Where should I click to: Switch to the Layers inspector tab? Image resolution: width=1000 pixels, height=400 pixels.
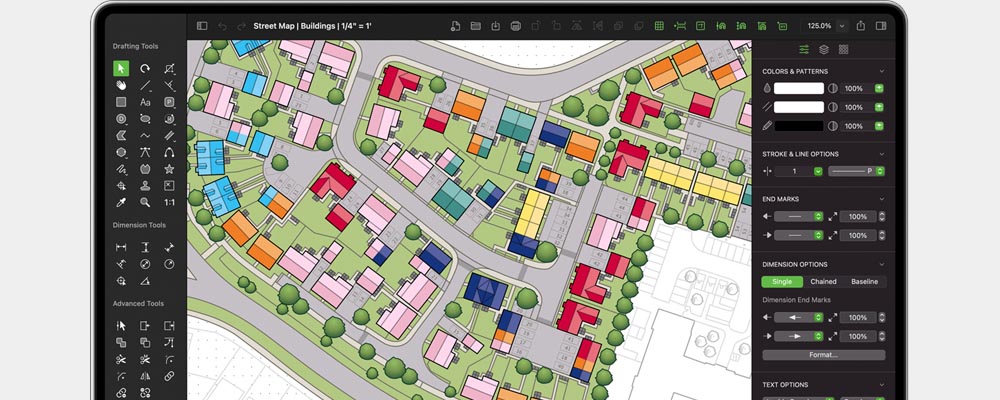pyautogui.click(x=823, y=49)
